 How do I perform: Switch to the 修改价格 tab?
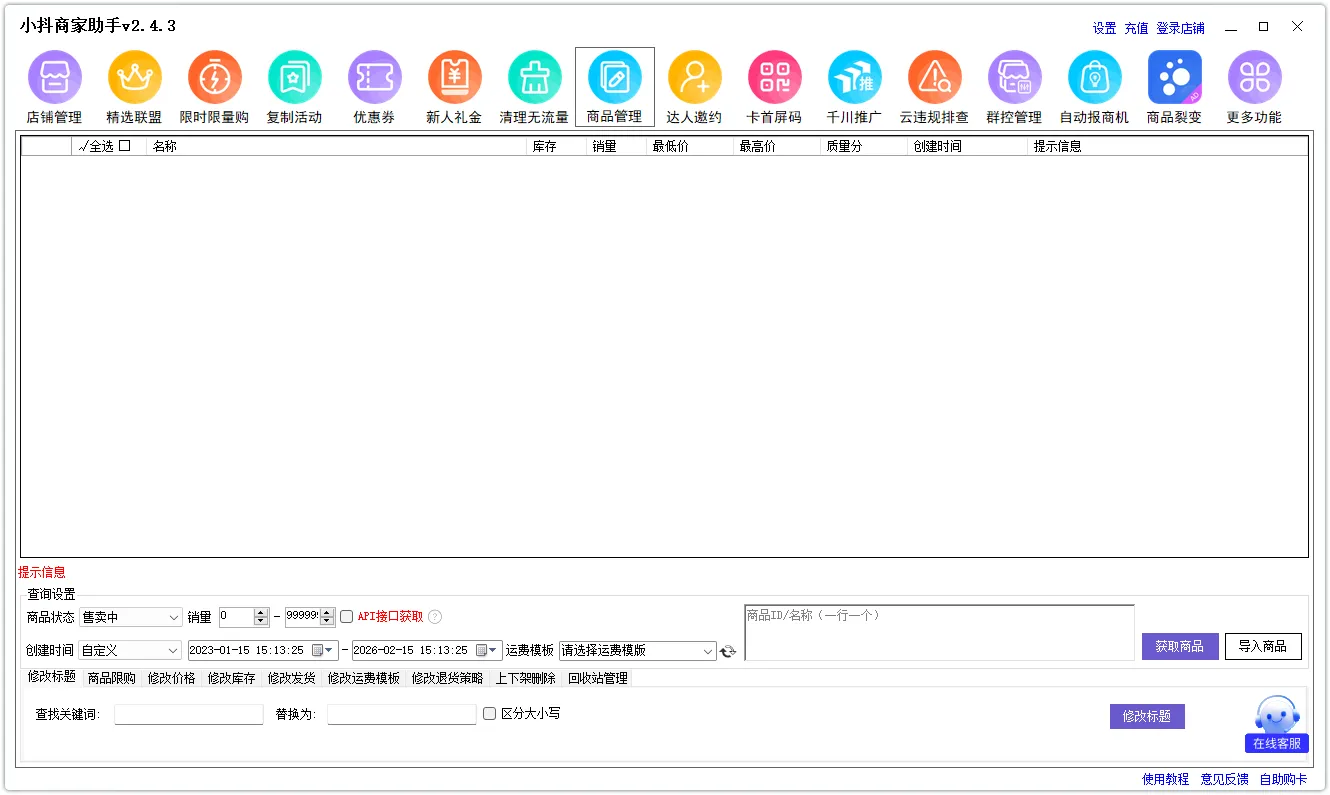tap(171, 678)
